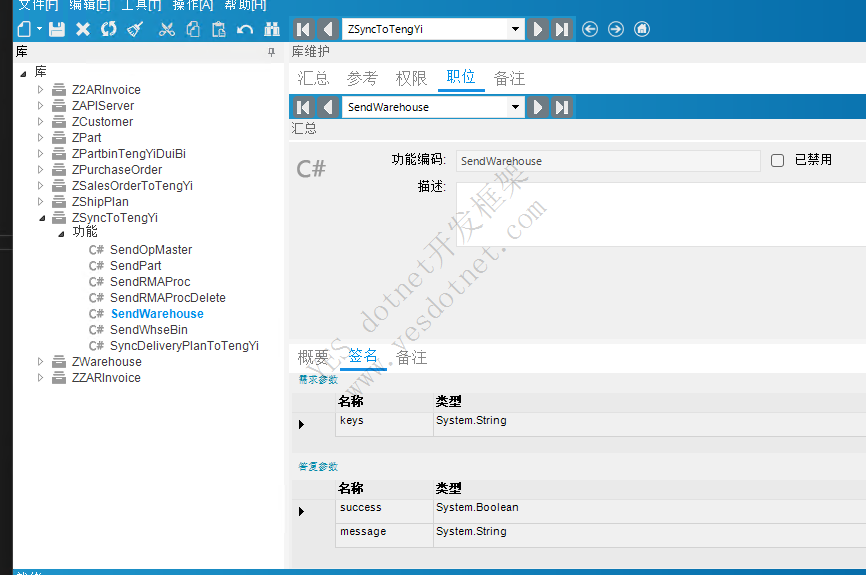Viewport: 866px width, 575px height.
Task: Click the Refresh toolbar icon
Action: [x=108, y=29]
